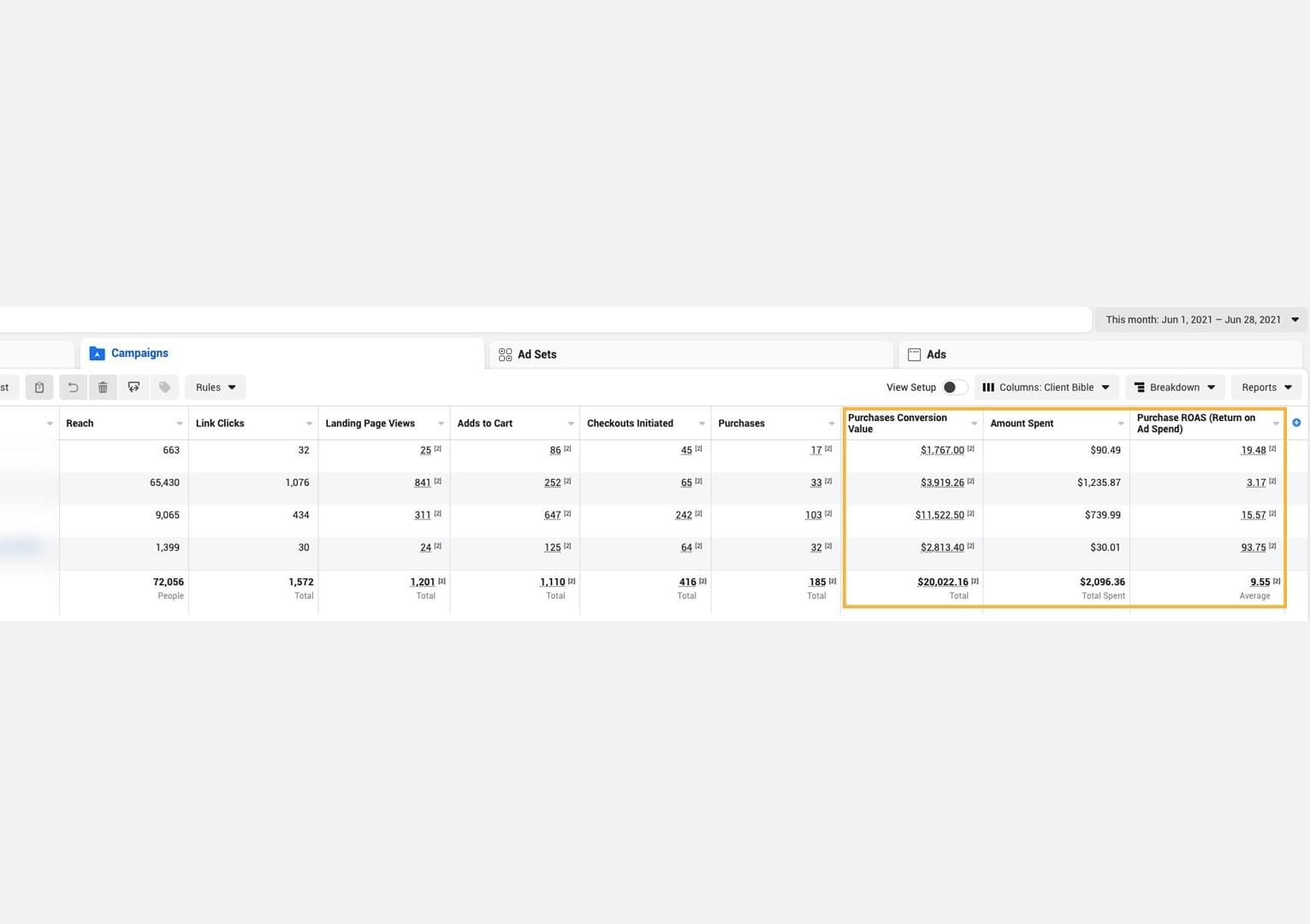
Task: Toggle the View Setup switch
Action: [954, 388]
